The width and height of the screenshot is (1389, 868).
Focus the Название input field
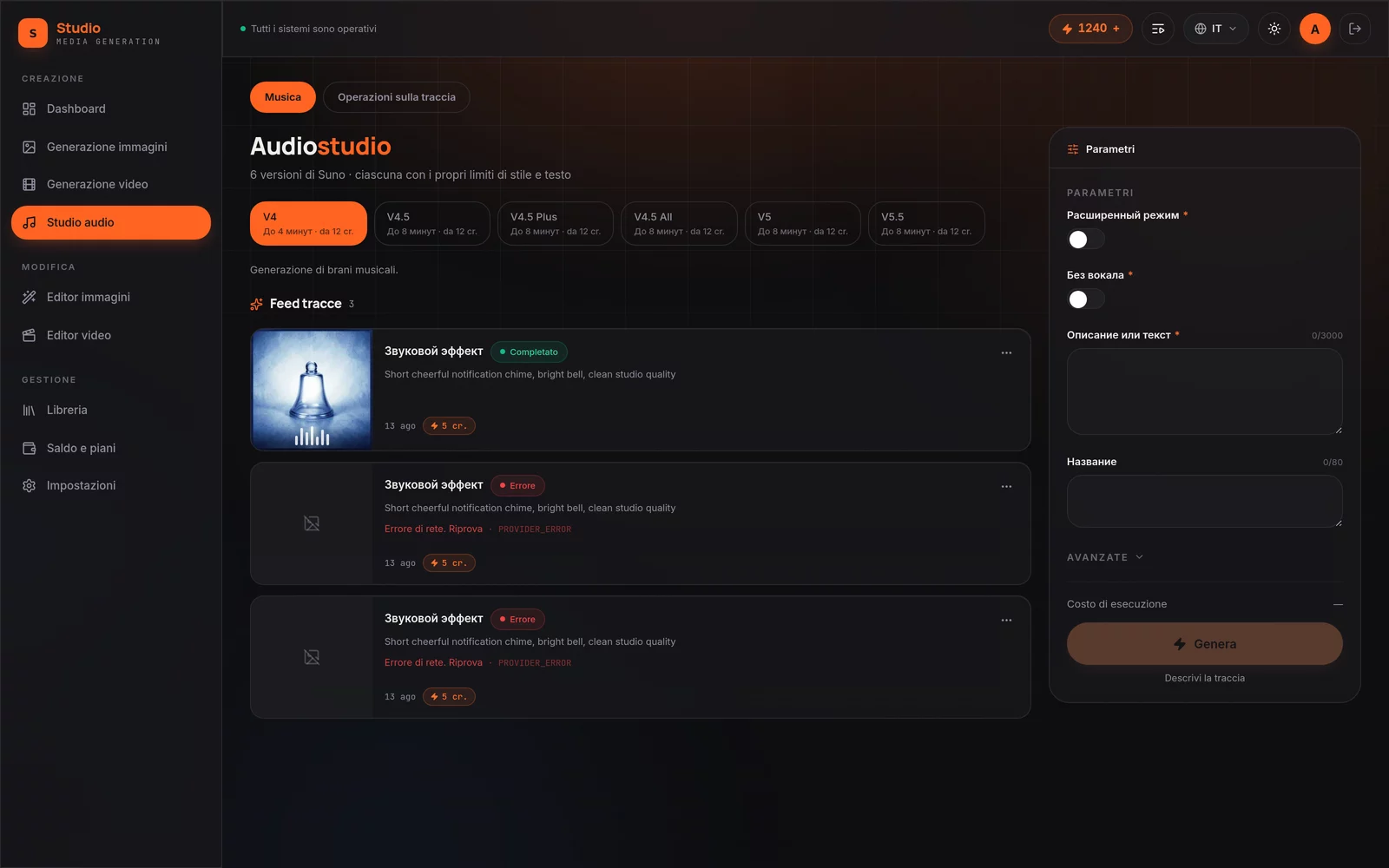click(1205, 501)
